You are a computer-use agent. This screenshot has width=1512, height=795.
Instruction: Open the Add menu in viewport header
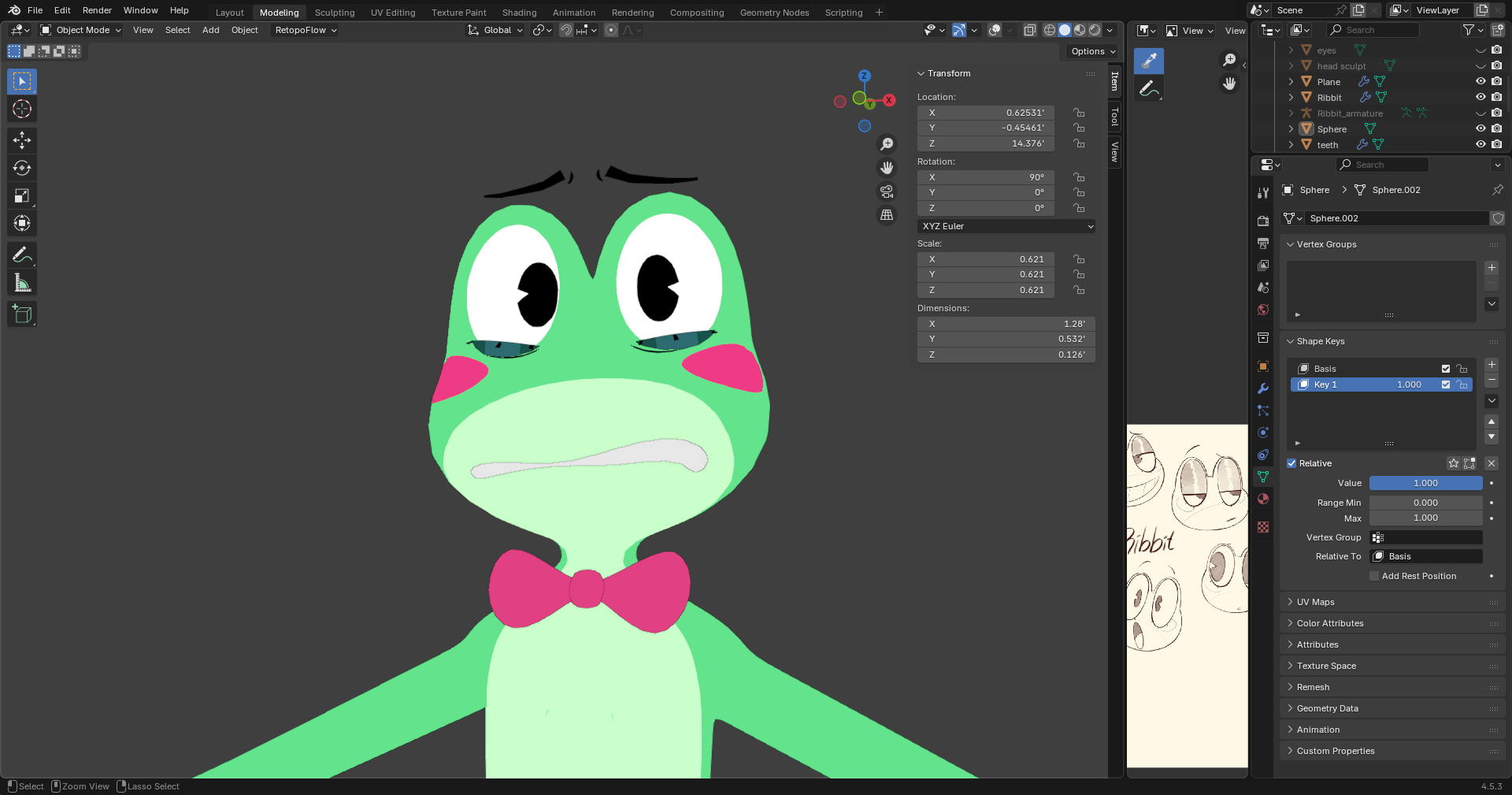tap(210, 30)
